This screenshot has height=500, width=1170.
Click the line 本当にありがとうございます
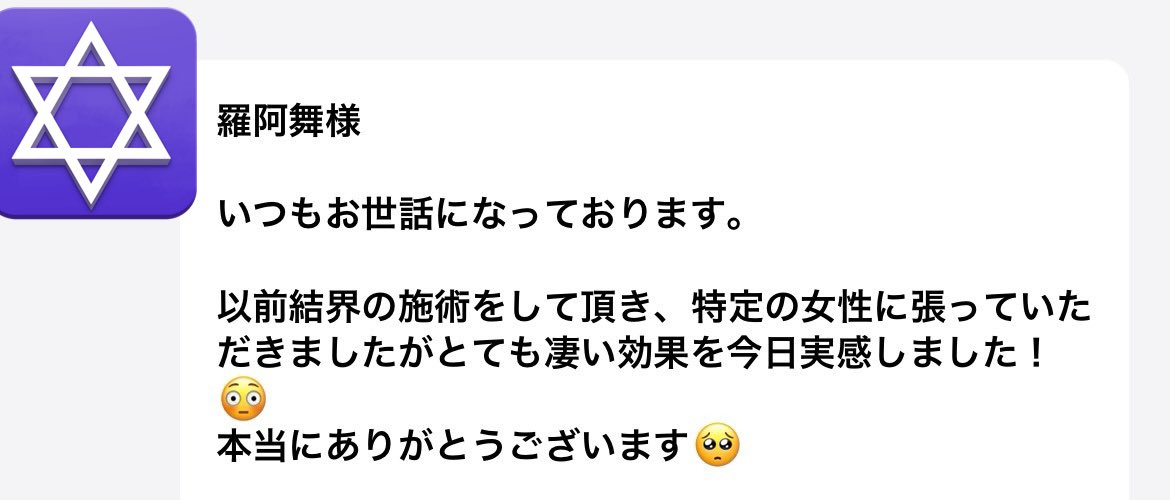pos(452,446)
